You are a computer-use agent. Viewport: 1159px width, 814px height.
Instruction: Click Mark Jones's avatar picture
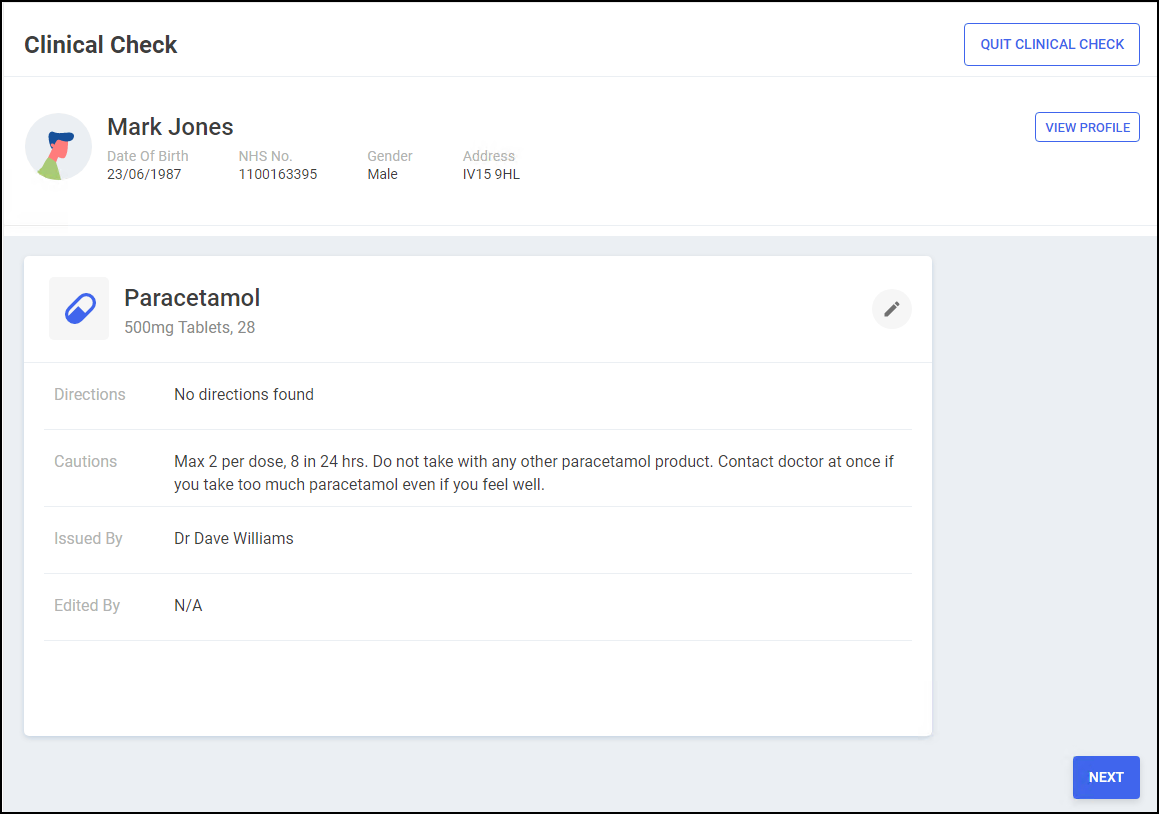(58, 147)
